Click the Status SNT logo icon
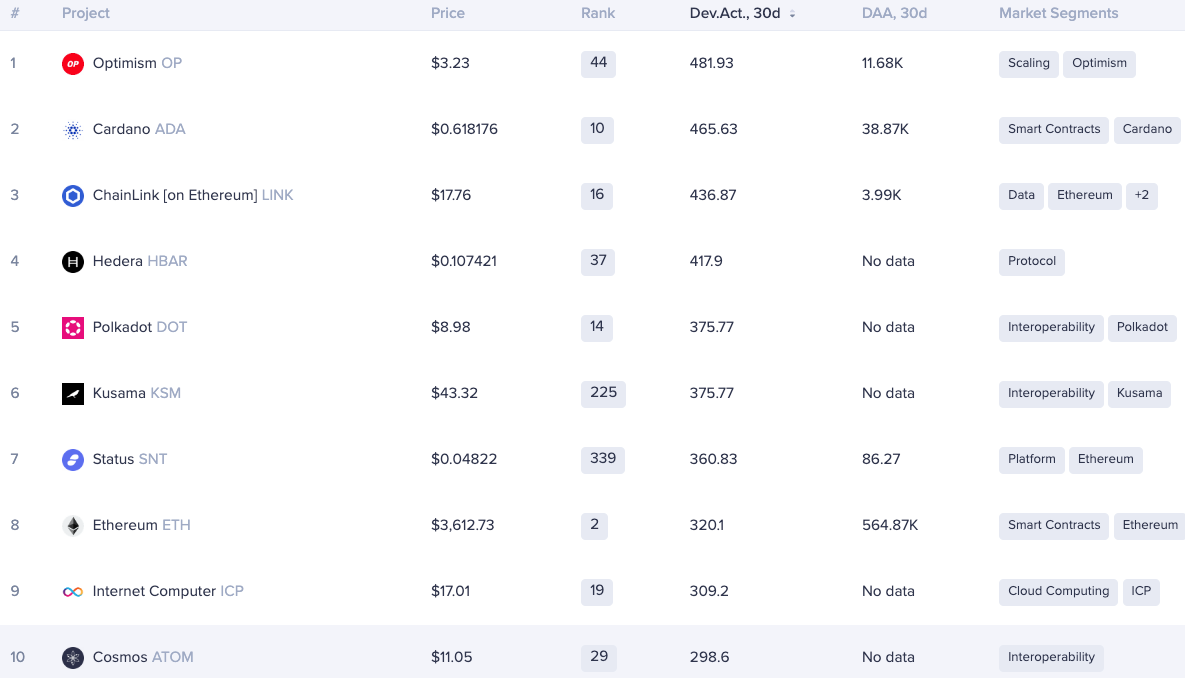Image resolution: width=1185 pixels, height=678 pixels. pyautogui.click(x=73, y=460)
